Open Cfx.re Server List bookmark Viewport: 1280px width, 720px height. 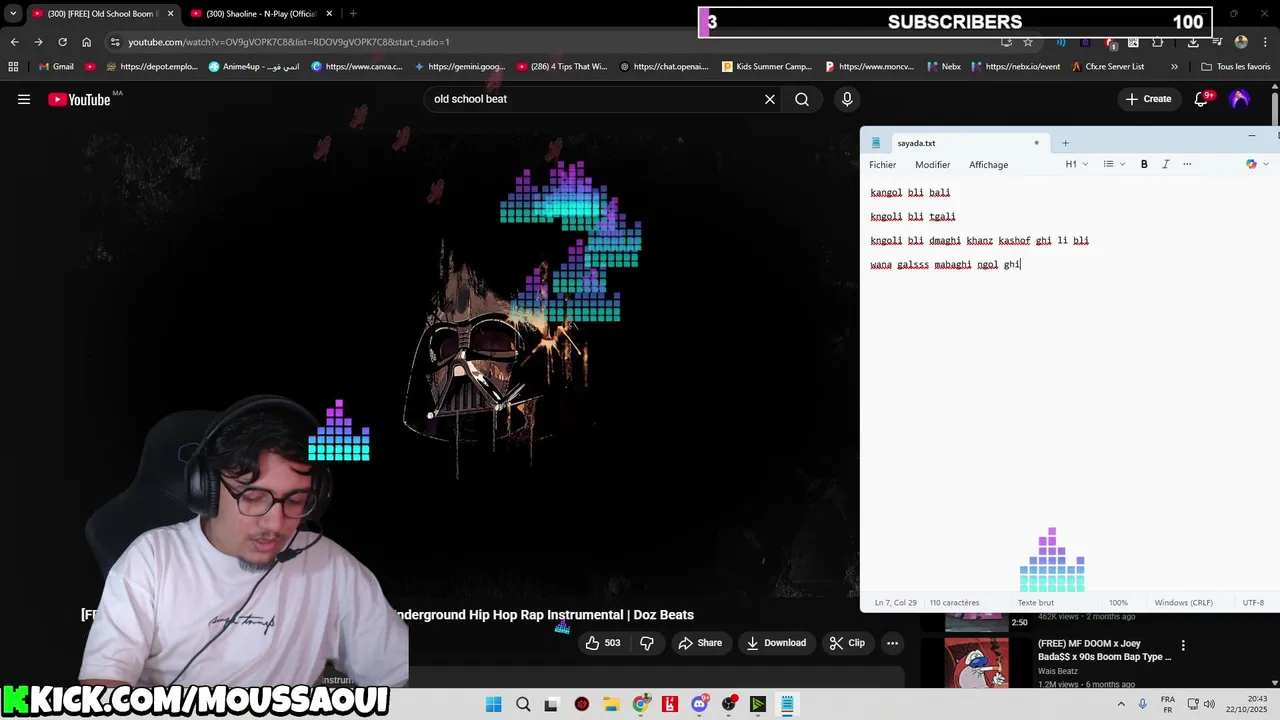(x=1107, y=67)
